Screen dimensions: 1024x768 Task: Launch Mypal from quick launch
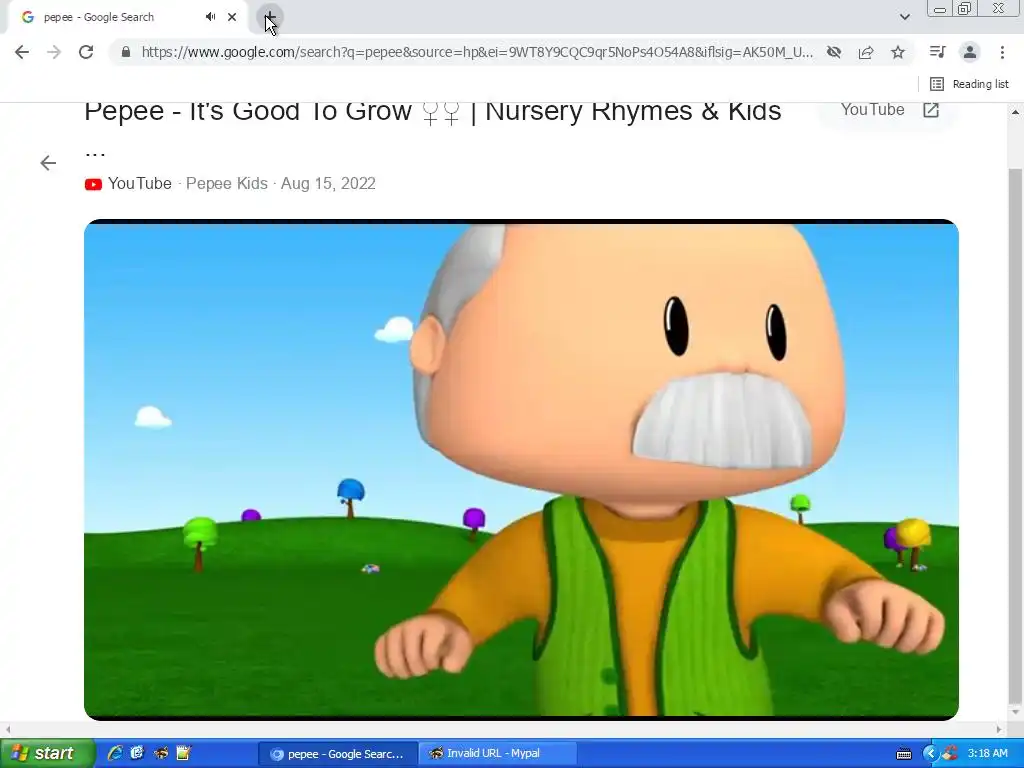160,753
